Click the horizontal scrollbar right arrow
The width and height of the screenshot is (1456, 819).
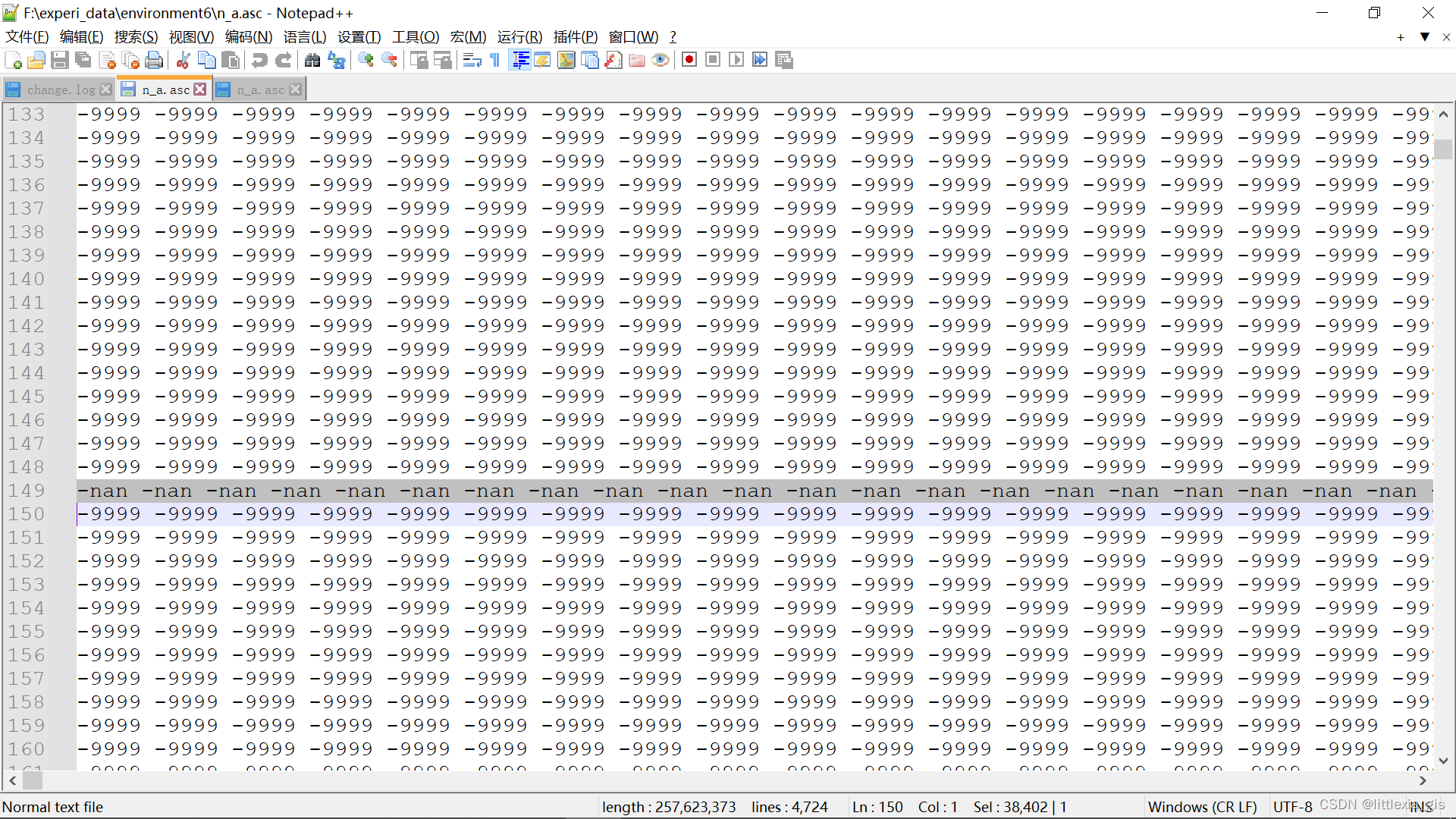(x=1423, y=780)
